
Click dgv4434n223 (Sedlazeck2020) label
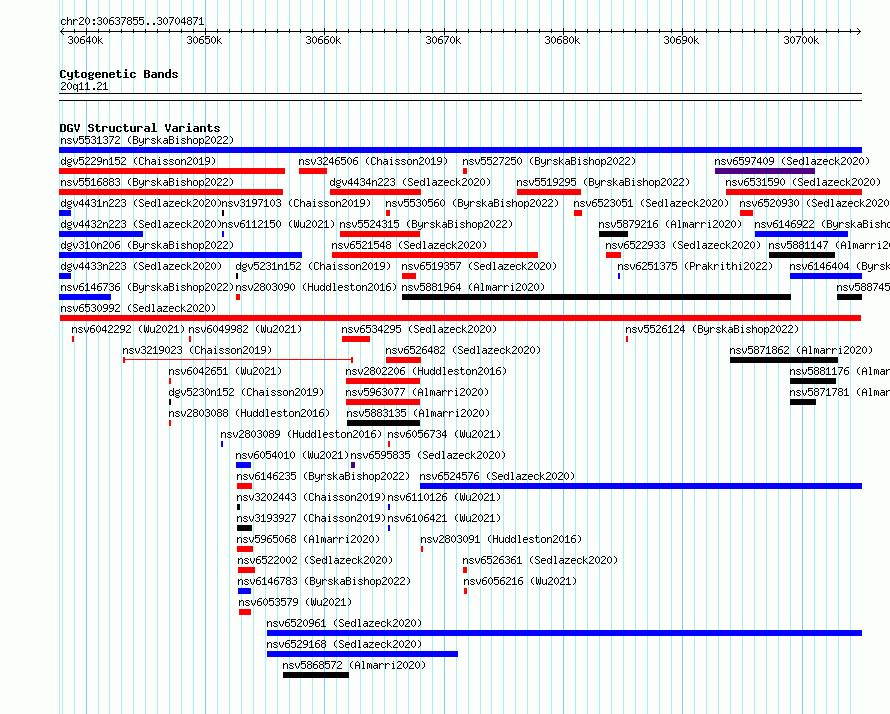[410, 182]
